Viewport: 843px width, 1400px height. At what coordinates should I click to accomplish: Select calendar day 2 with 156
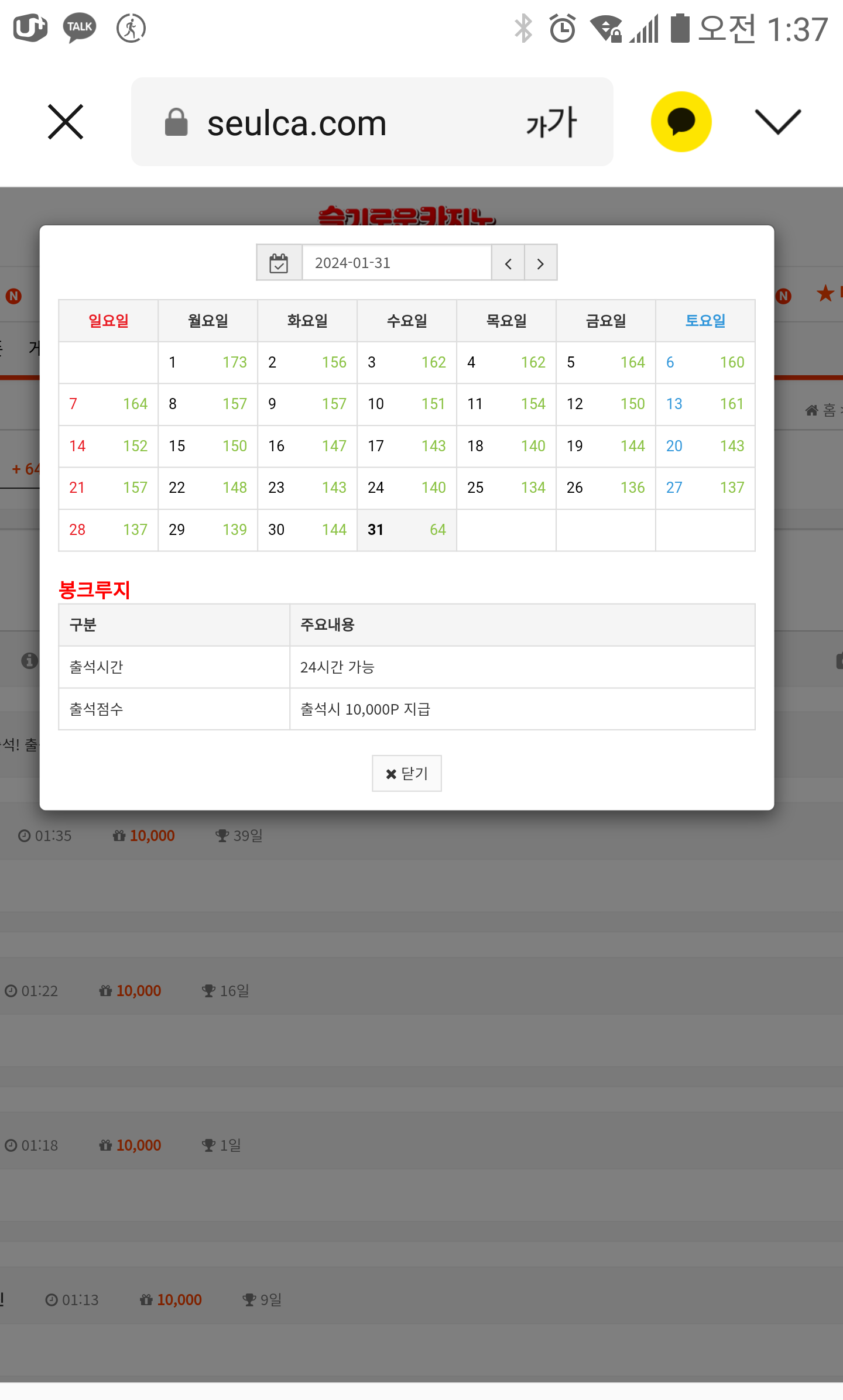tap(307, 362)
